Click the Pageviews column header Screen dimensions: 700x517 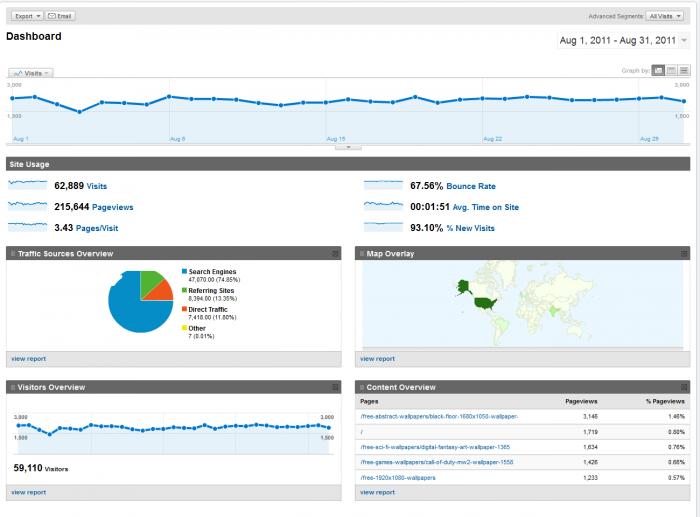[x=581, y=401]
